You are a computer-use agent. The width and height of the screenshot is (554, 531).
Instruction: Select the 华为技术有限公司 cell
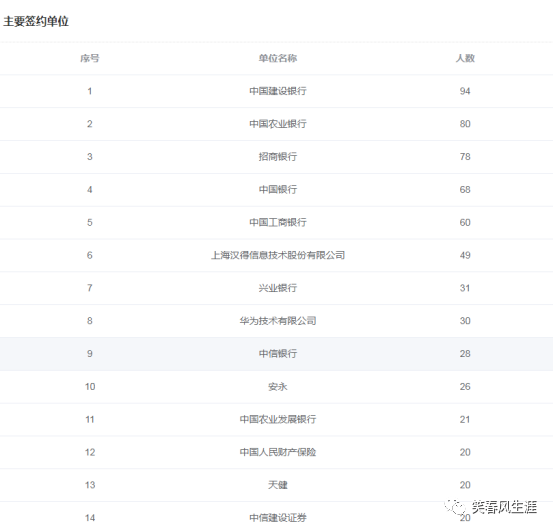(278, 321)
